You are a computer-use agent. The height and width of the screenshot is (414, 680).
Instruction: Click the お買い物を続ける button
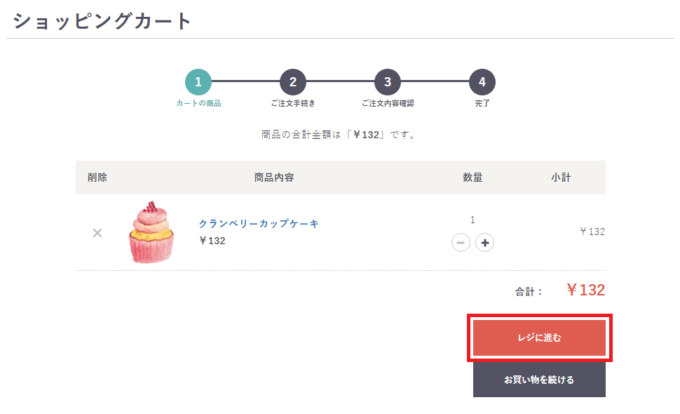tap(539, 380)
